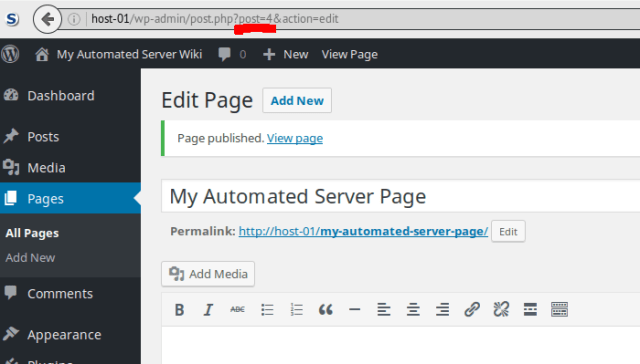This screenshot has height=364, width=640.
Task: Align text right
Action: [442, 310]
